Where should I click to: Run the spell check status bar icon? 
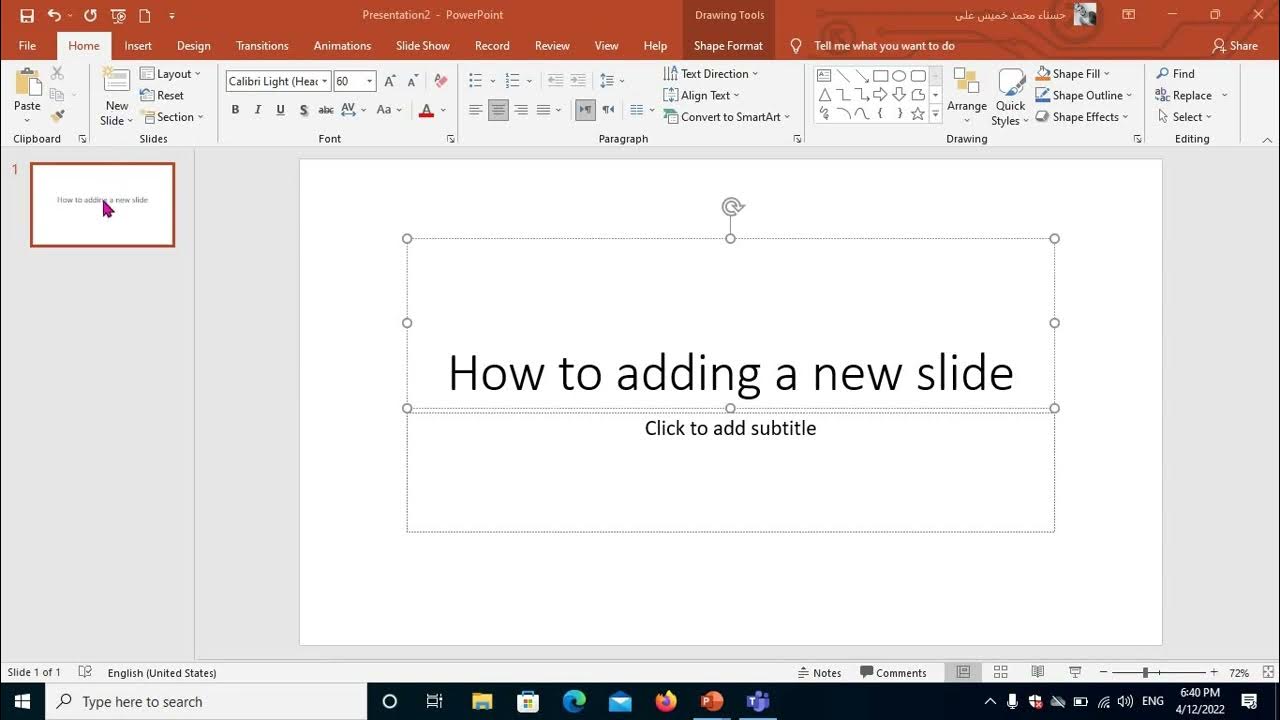[x=85, y=673]
